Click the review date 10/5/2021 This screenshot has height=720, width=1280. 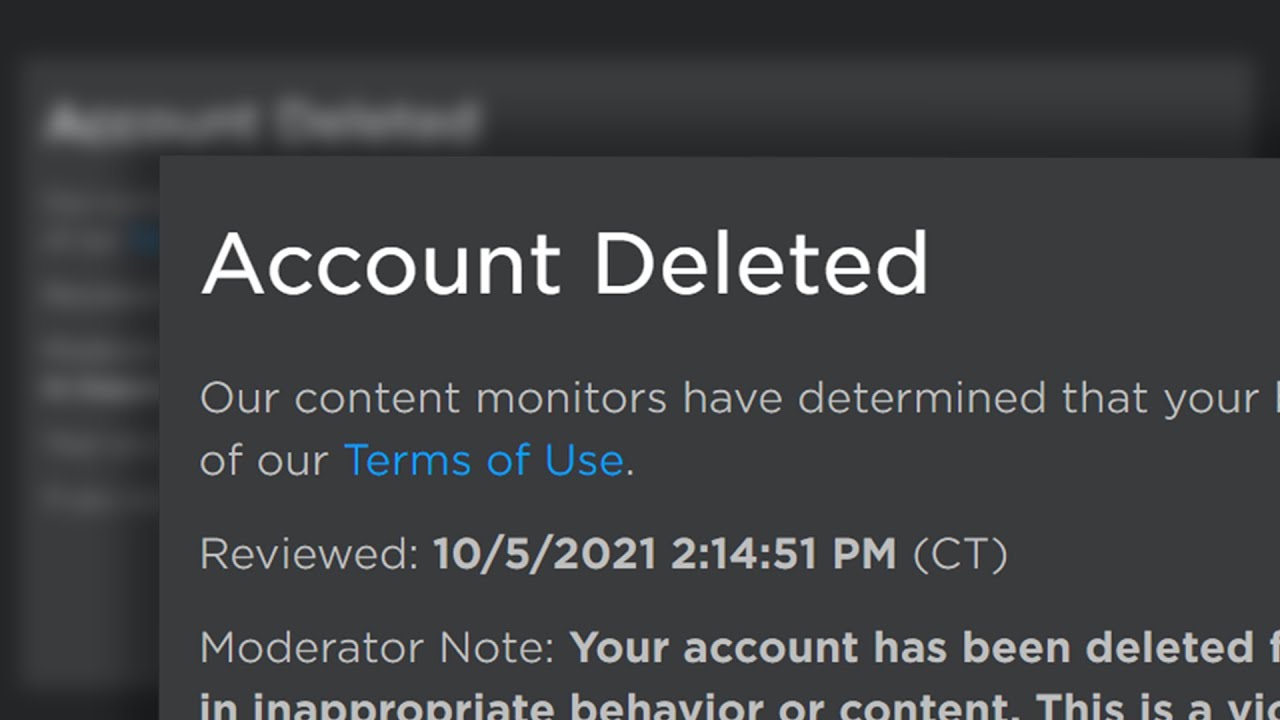pos(544,554)
